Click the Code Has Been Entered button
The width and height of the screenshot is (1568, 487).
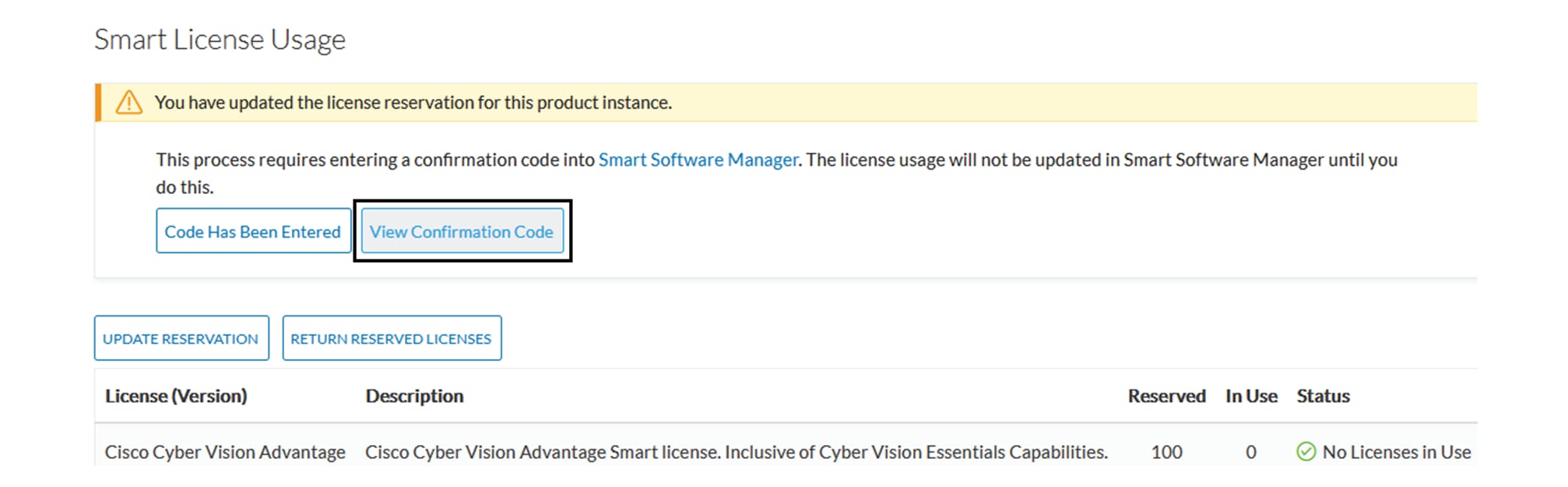(x=253, y=231)
